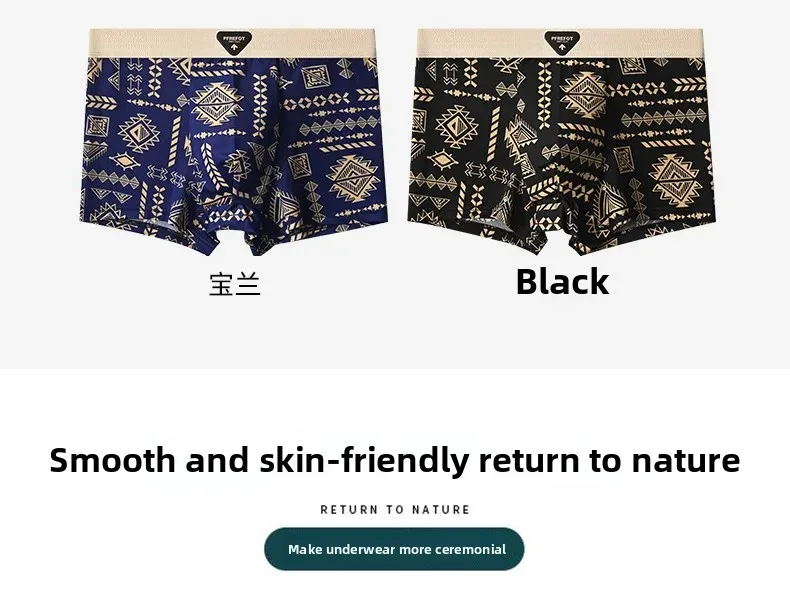This screenshot has width=790, height=591.
Task: Click the PFREFOT logo badge on blue boxers
Action: (234, 43)
